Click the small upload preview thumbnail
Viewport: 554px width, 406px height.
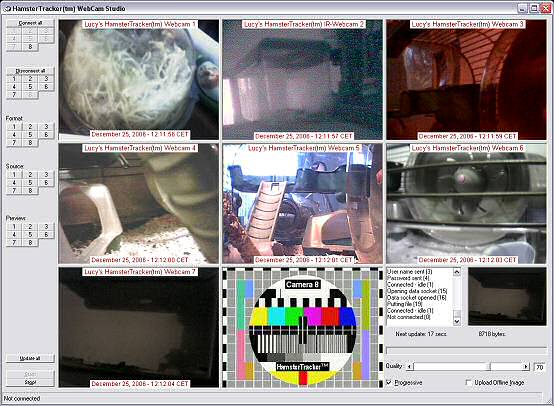(x=507, y=296)
